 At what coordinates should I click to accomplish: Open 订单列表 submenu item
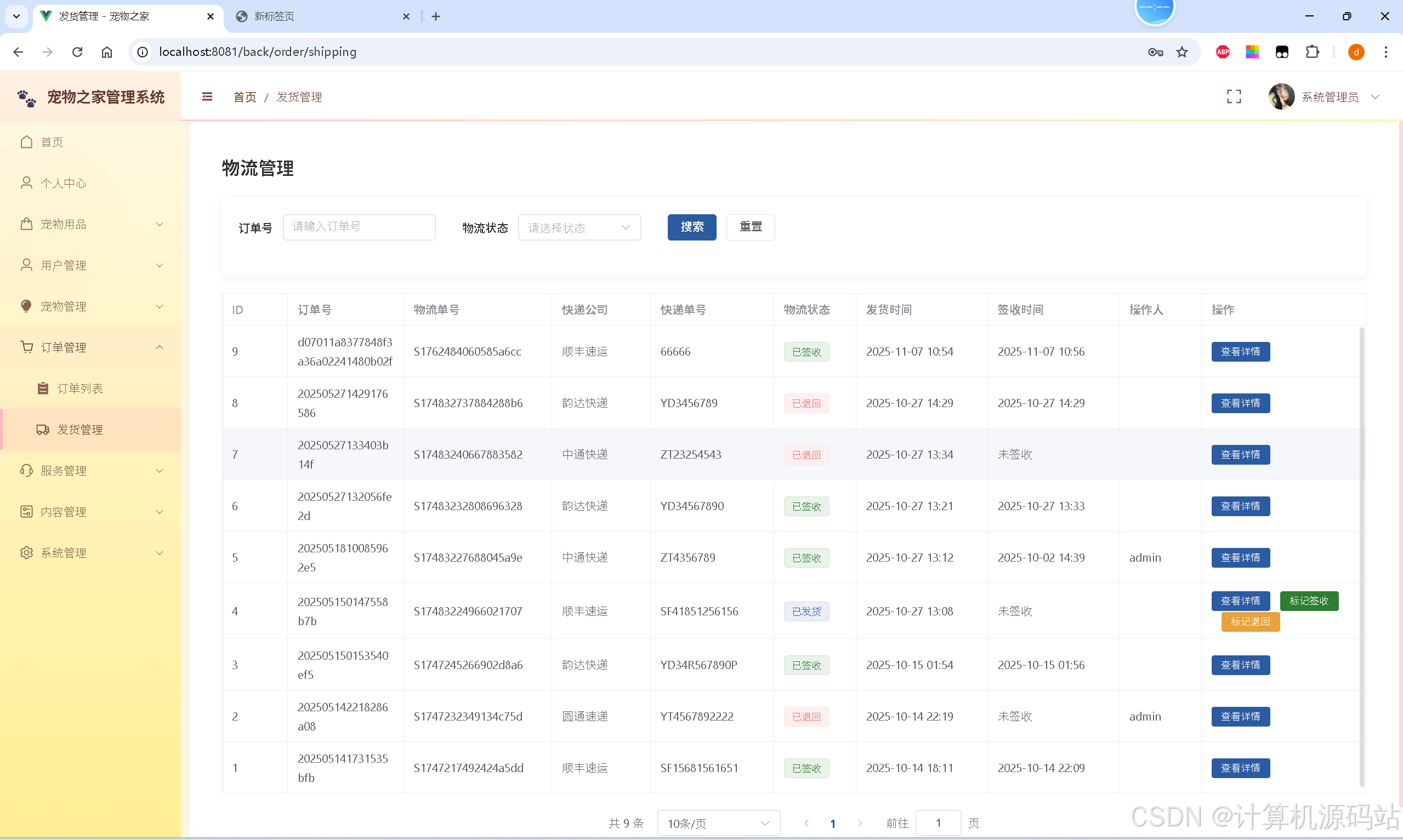[90, 388]
